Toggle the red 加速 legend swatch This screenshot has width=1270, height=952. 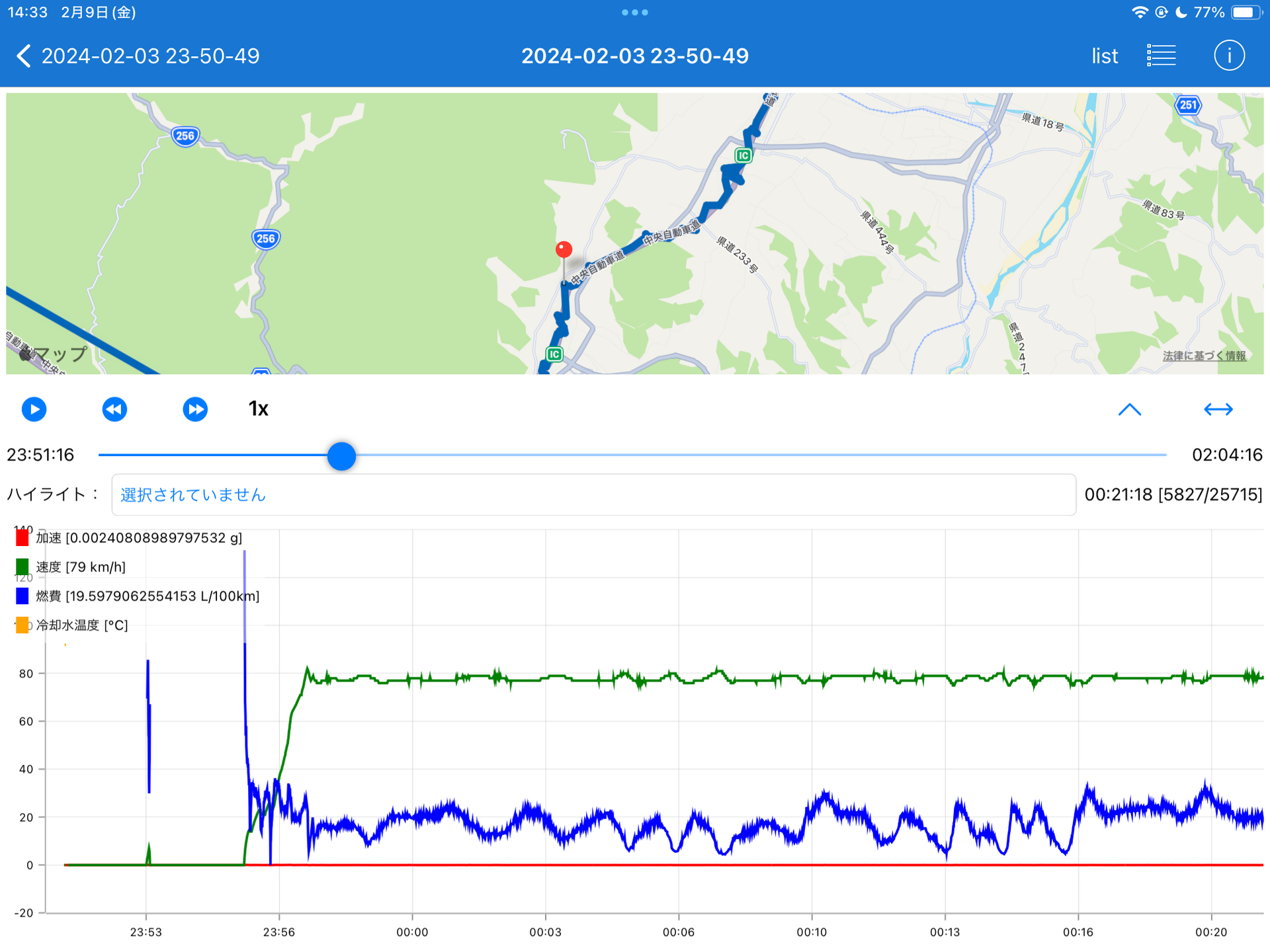point(22,537)
